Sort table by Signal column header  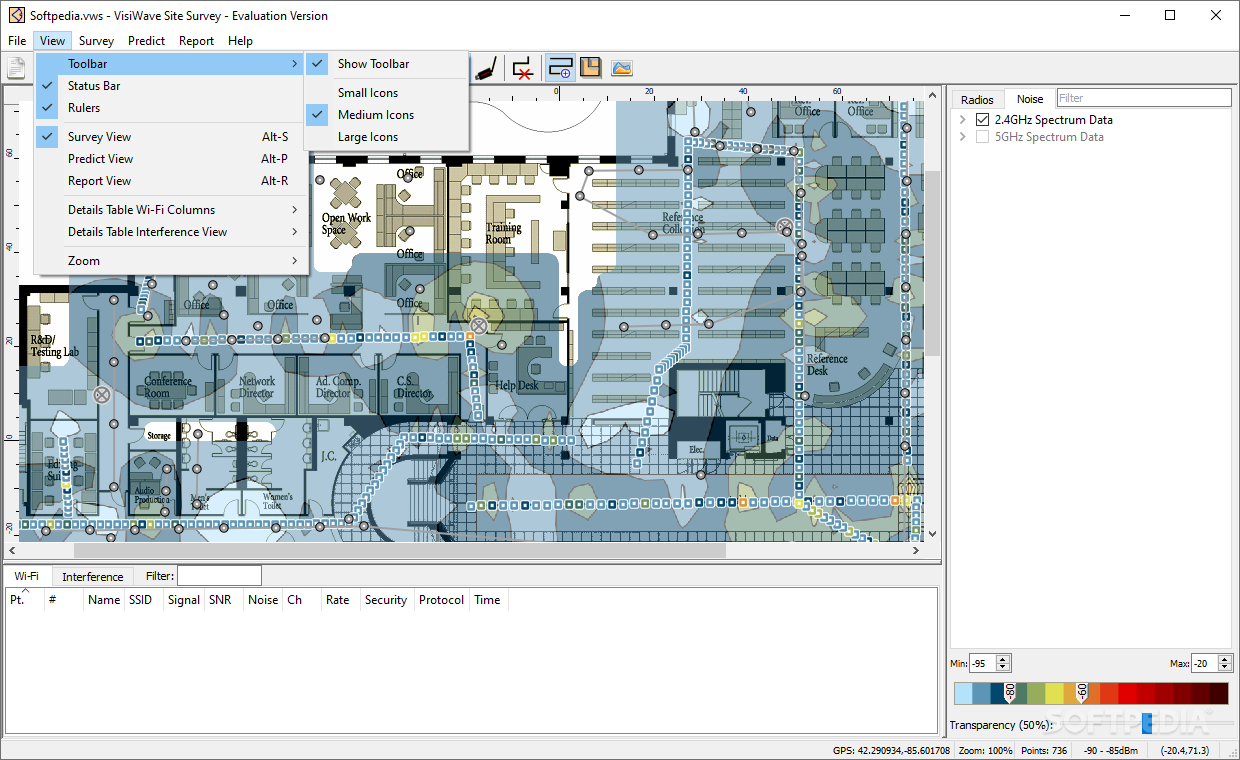point(184,600)
